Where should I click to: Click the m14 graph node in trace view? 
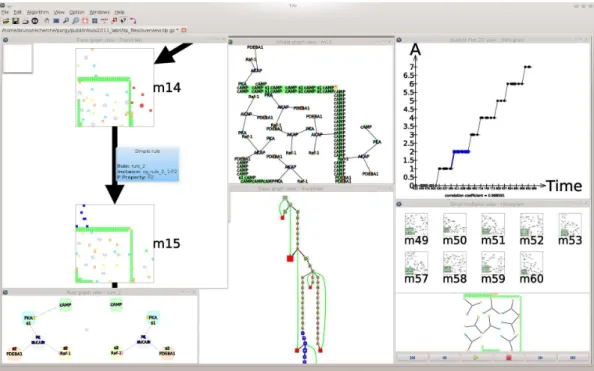click(115, 87)
